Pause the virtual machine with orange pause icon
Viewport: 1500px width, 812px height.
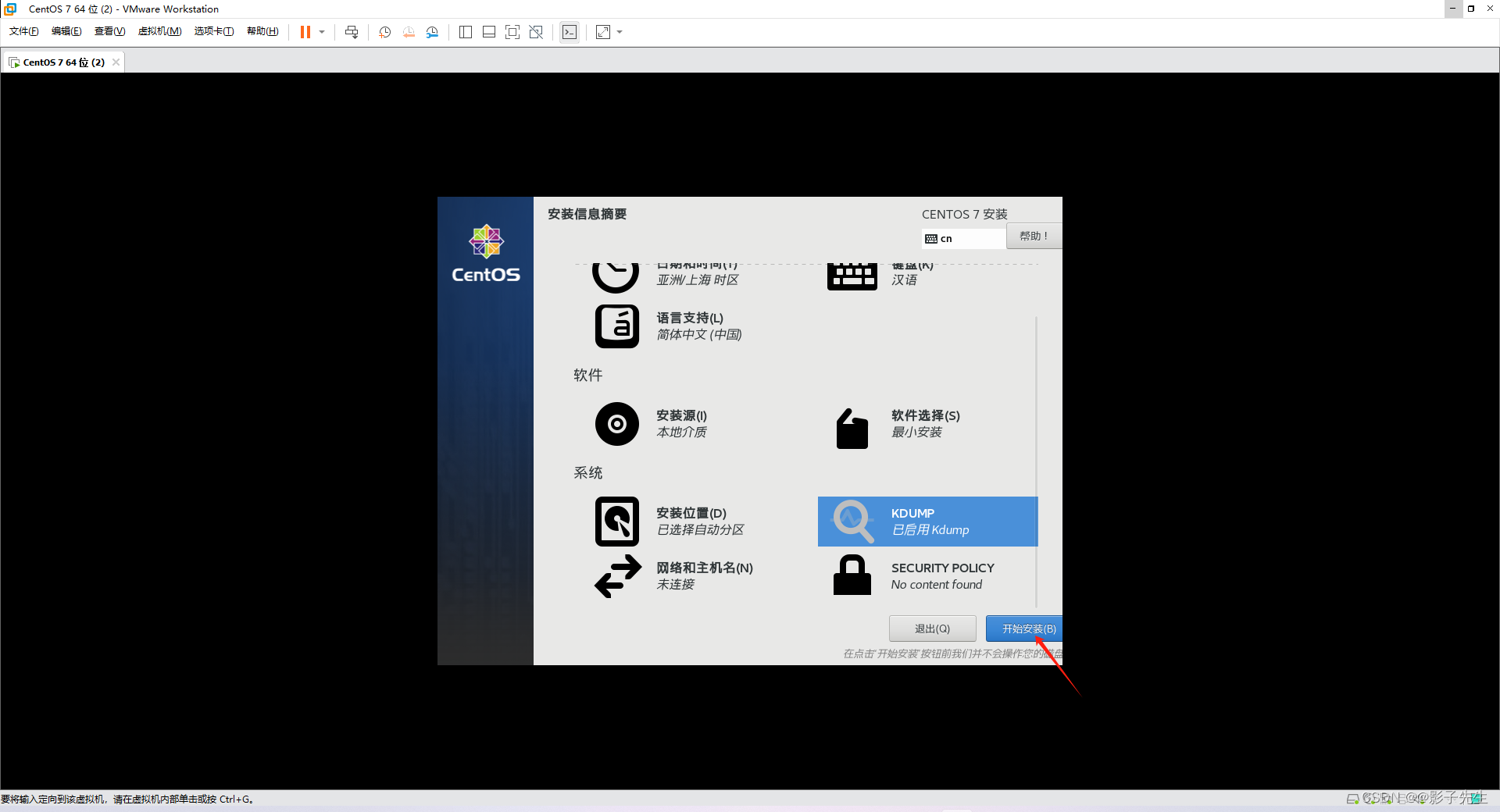305,32
